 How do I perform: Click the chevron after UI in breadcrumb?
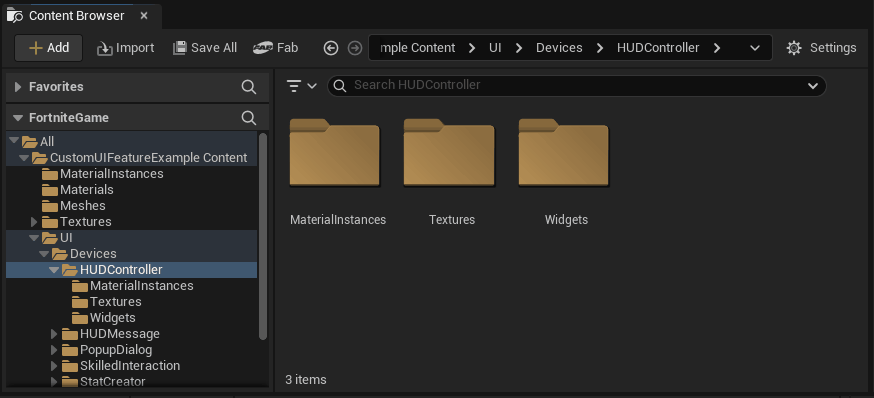(x=519, y=48)
